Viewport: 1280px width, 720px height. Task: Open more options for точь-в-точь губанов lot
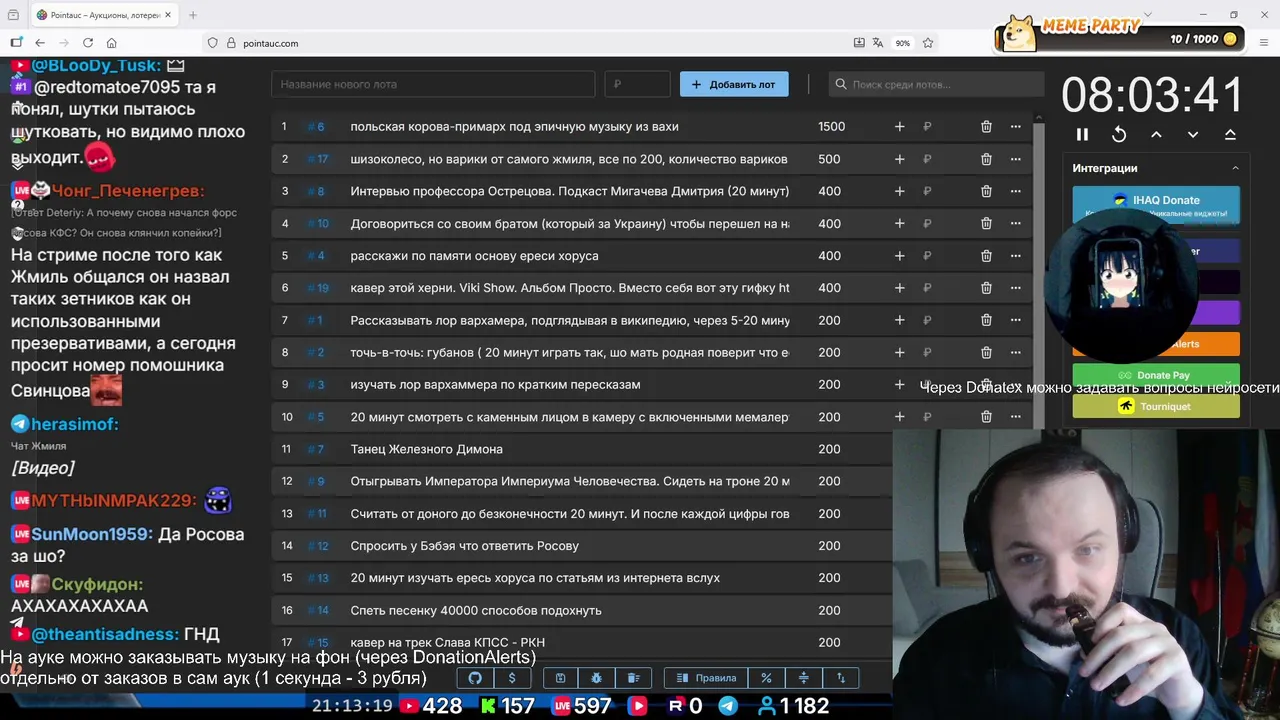[1016, 352]
